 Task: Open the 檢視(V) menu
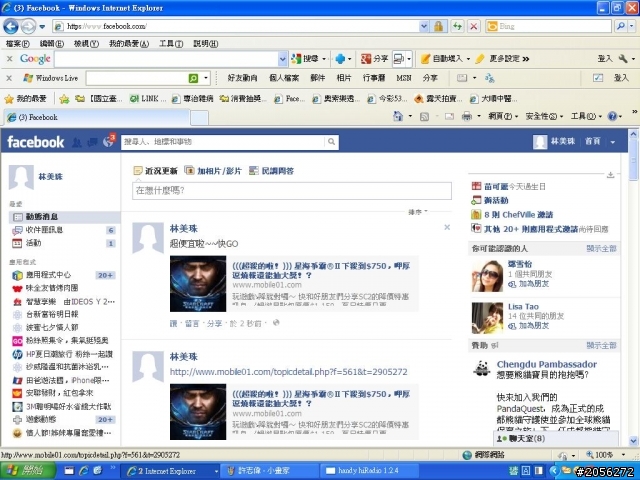86,44
